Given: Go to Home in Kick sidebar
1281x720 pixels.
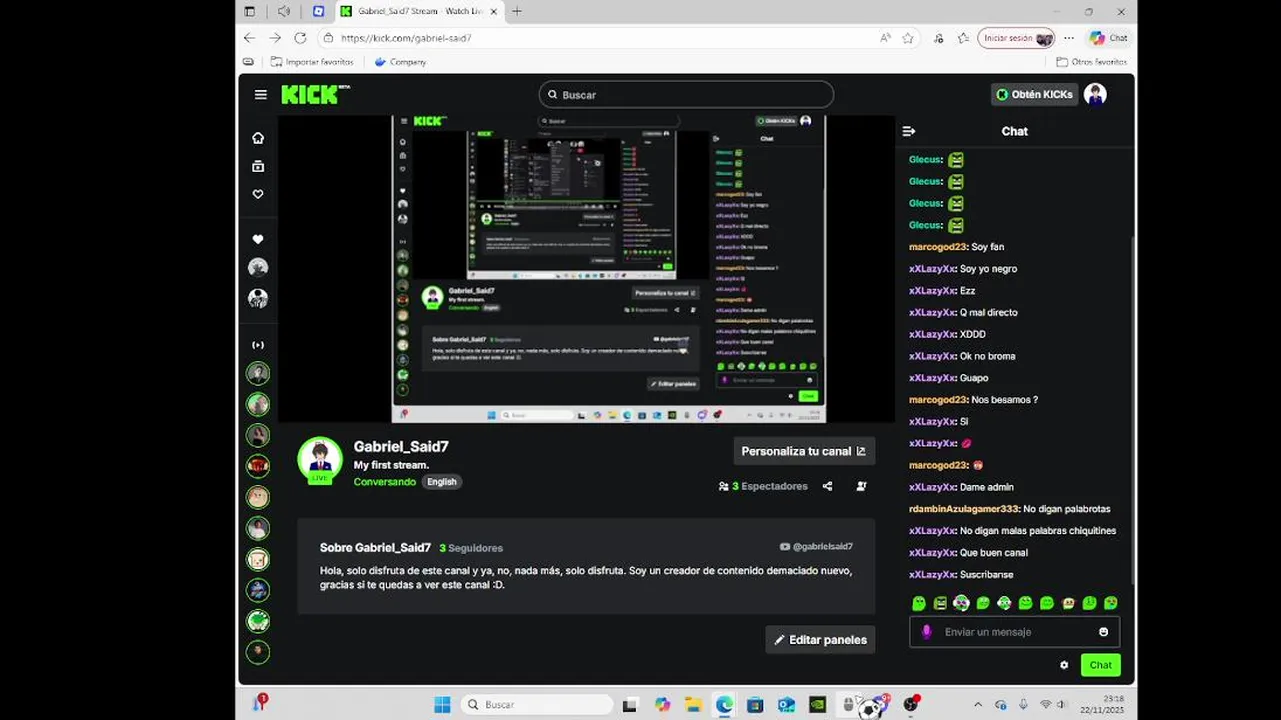Looking at the screenshot, I should pyautogui.click(x=258, y=138).
